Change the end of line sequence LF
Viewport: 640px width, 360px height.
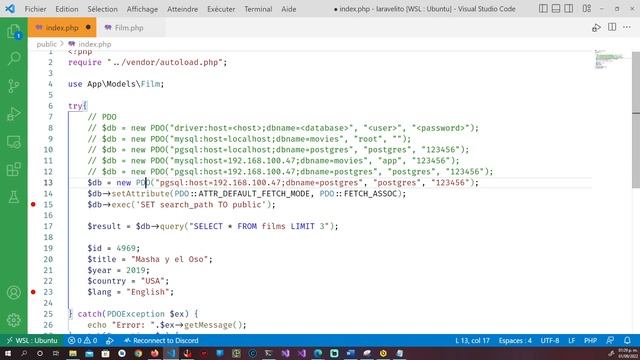click(571, 340)
